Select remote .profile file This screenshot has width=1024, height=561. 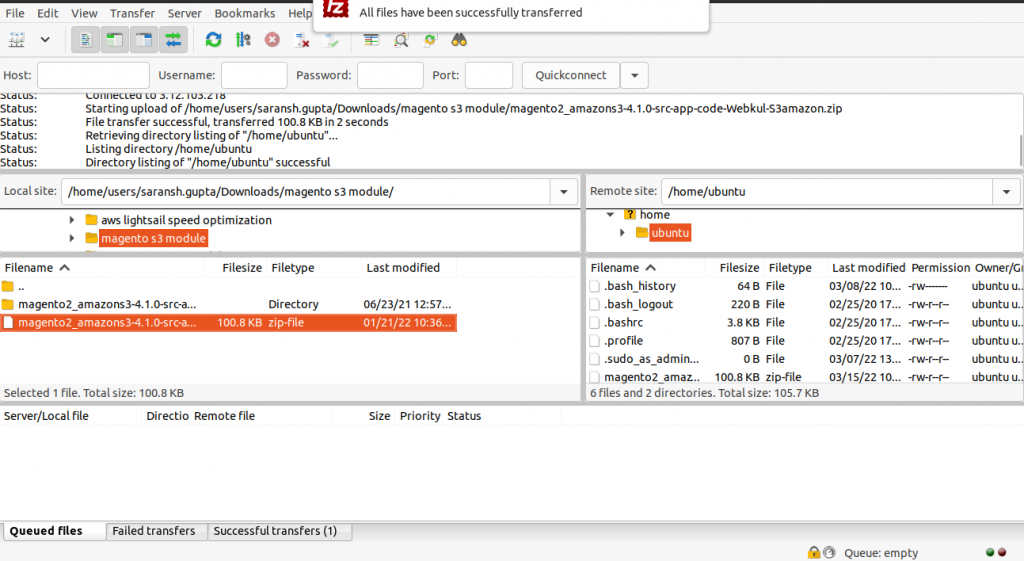pyautogui.click(x=805, y=341)
